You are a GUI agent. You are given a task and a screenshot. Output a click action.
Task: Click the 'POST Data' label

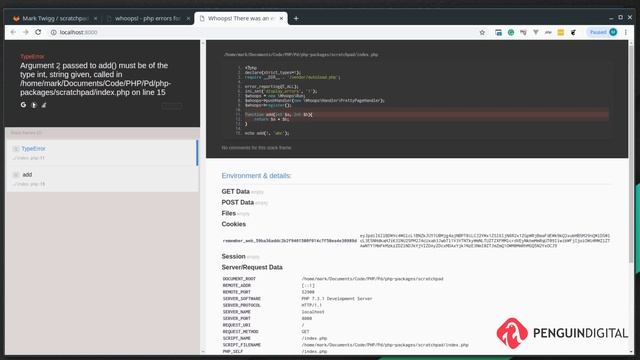tap(238, 202)
